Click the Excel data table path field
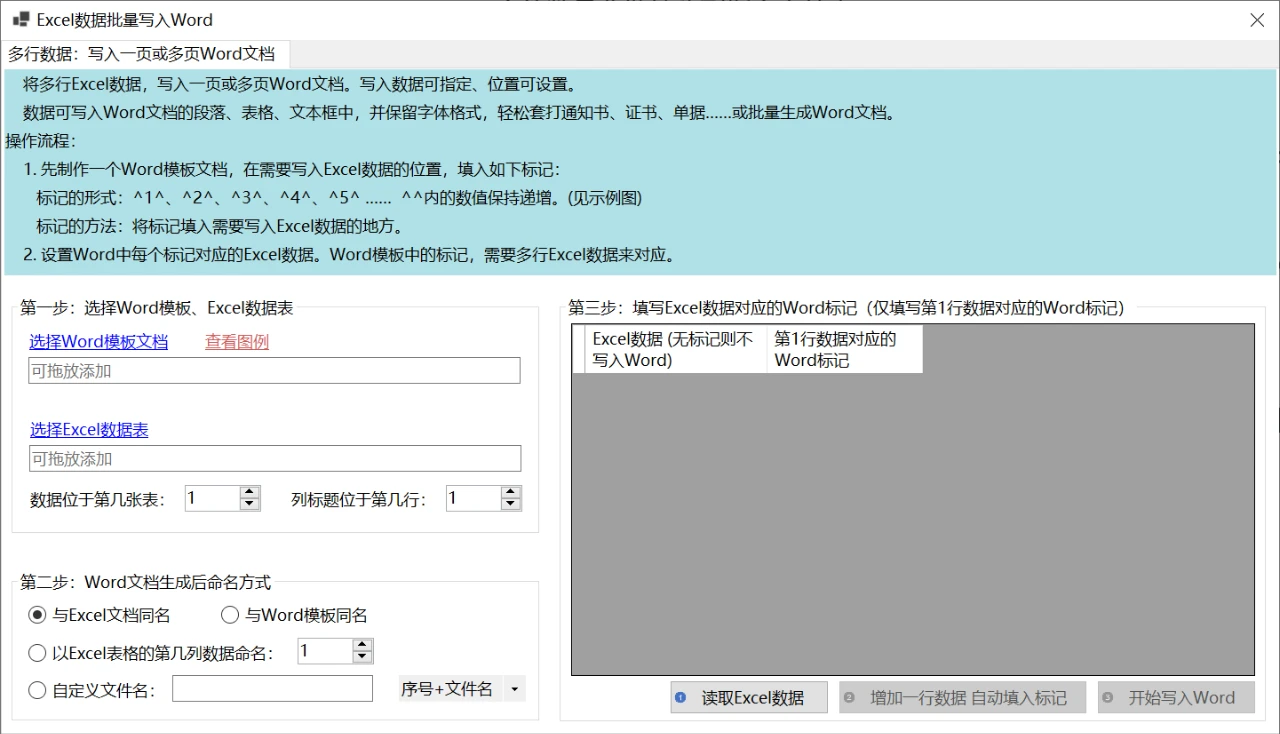Viewport: 1280px width, 734px height. pos(274,459)
